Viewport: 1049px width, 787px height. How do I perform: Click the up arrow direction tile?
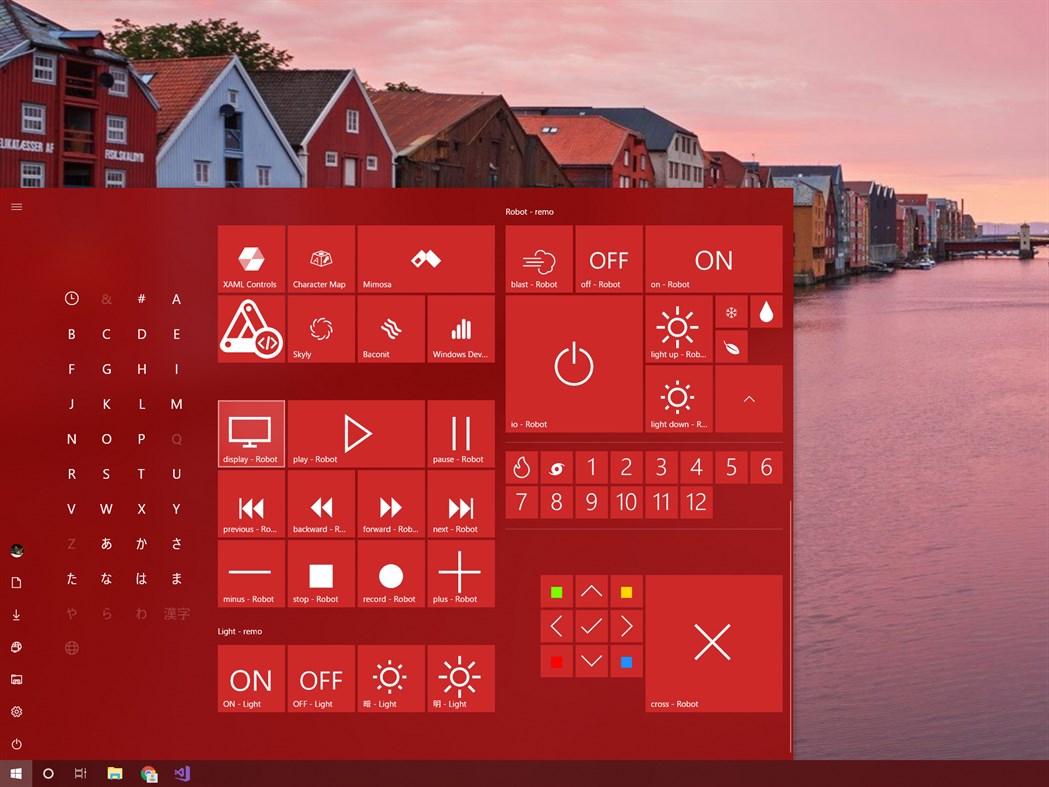point(591,592)
